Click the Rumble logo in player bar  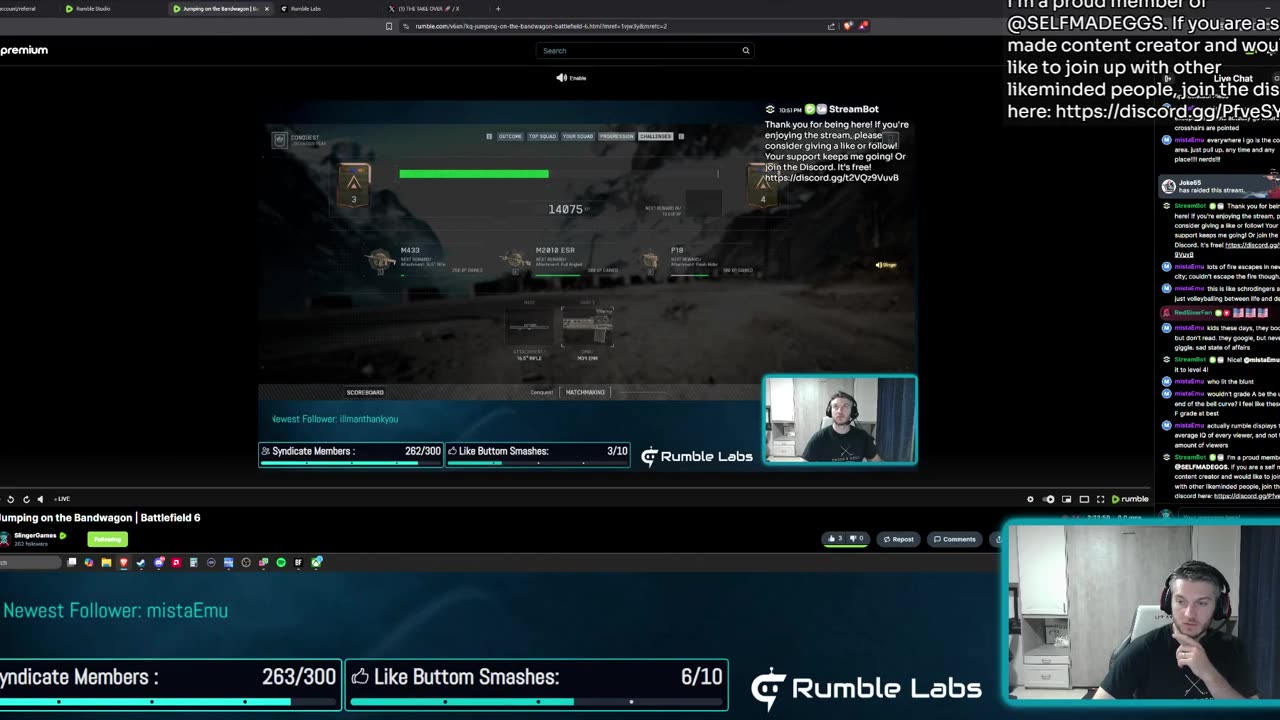click(1130, 499)
